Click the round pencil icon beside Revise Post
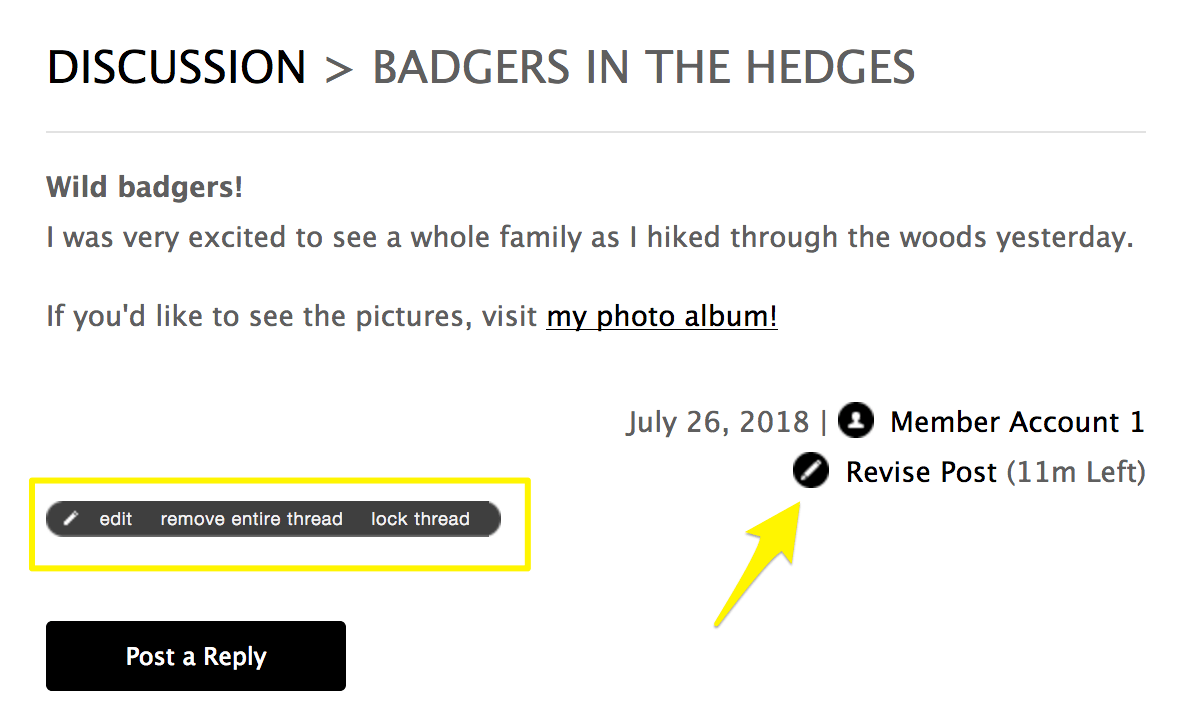1194x724 pixels. click(x=811, y=471)
